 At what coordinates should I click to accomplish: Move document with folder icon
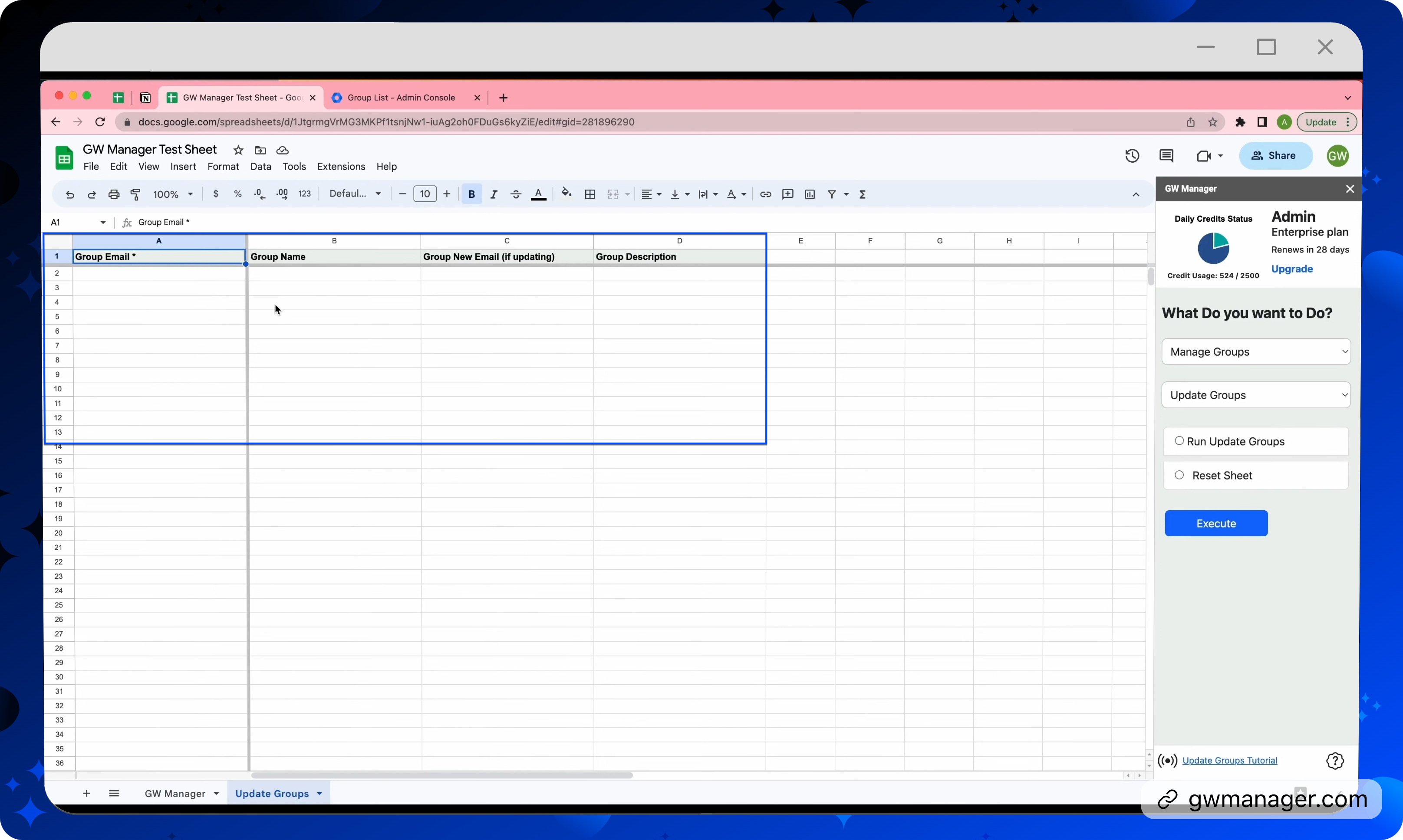point(260,150)
